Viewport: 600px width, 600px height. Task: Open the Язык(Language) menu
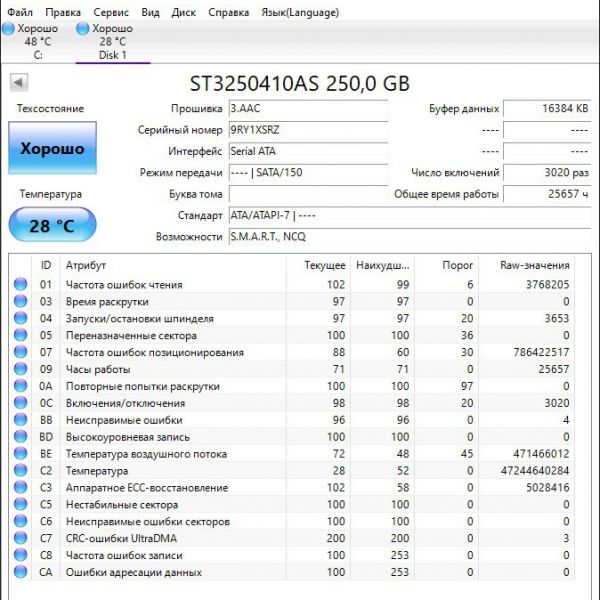[x=300, y=12]
